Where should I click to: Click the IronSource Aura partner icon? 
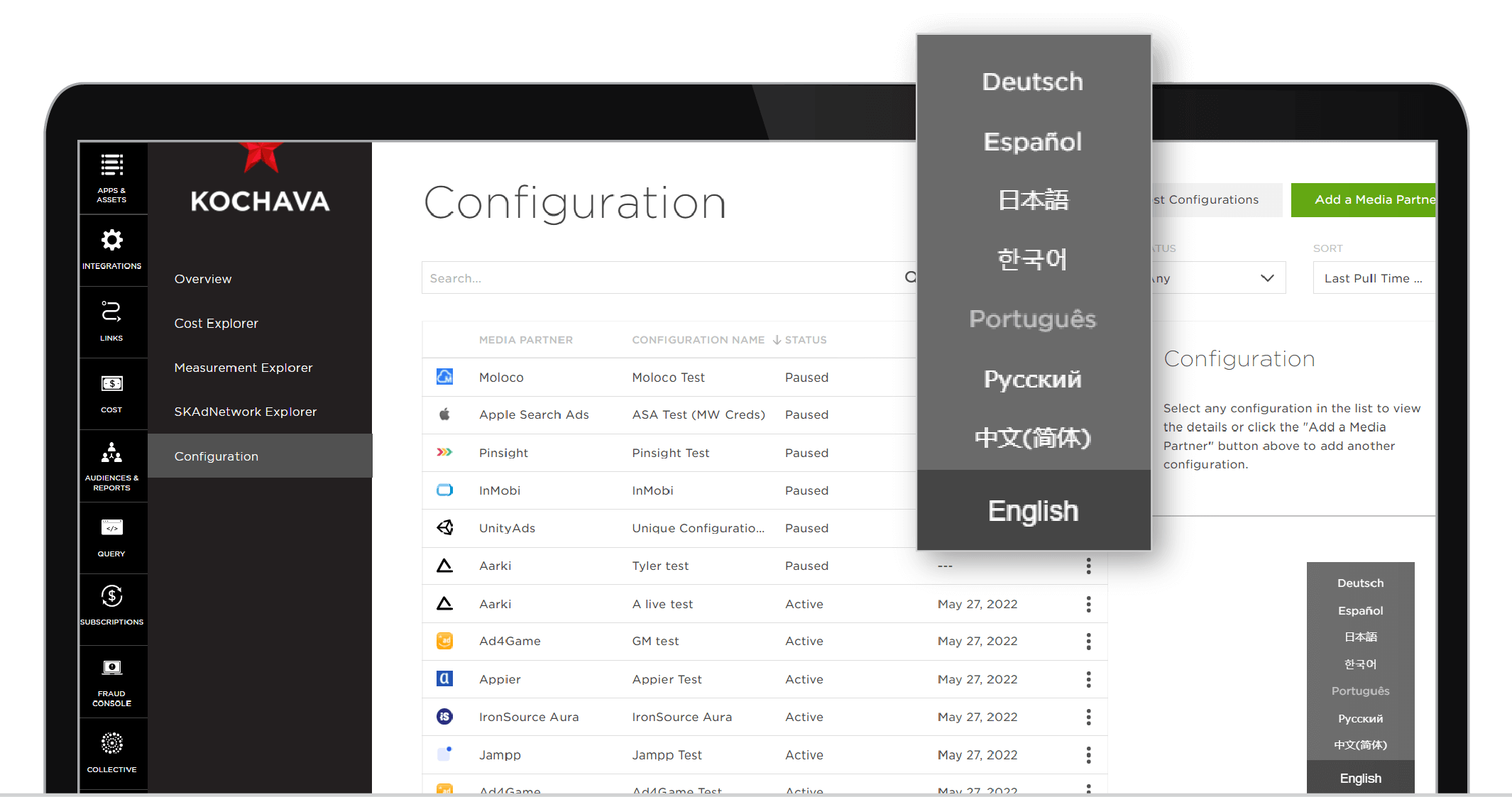[x=444, y=716]
